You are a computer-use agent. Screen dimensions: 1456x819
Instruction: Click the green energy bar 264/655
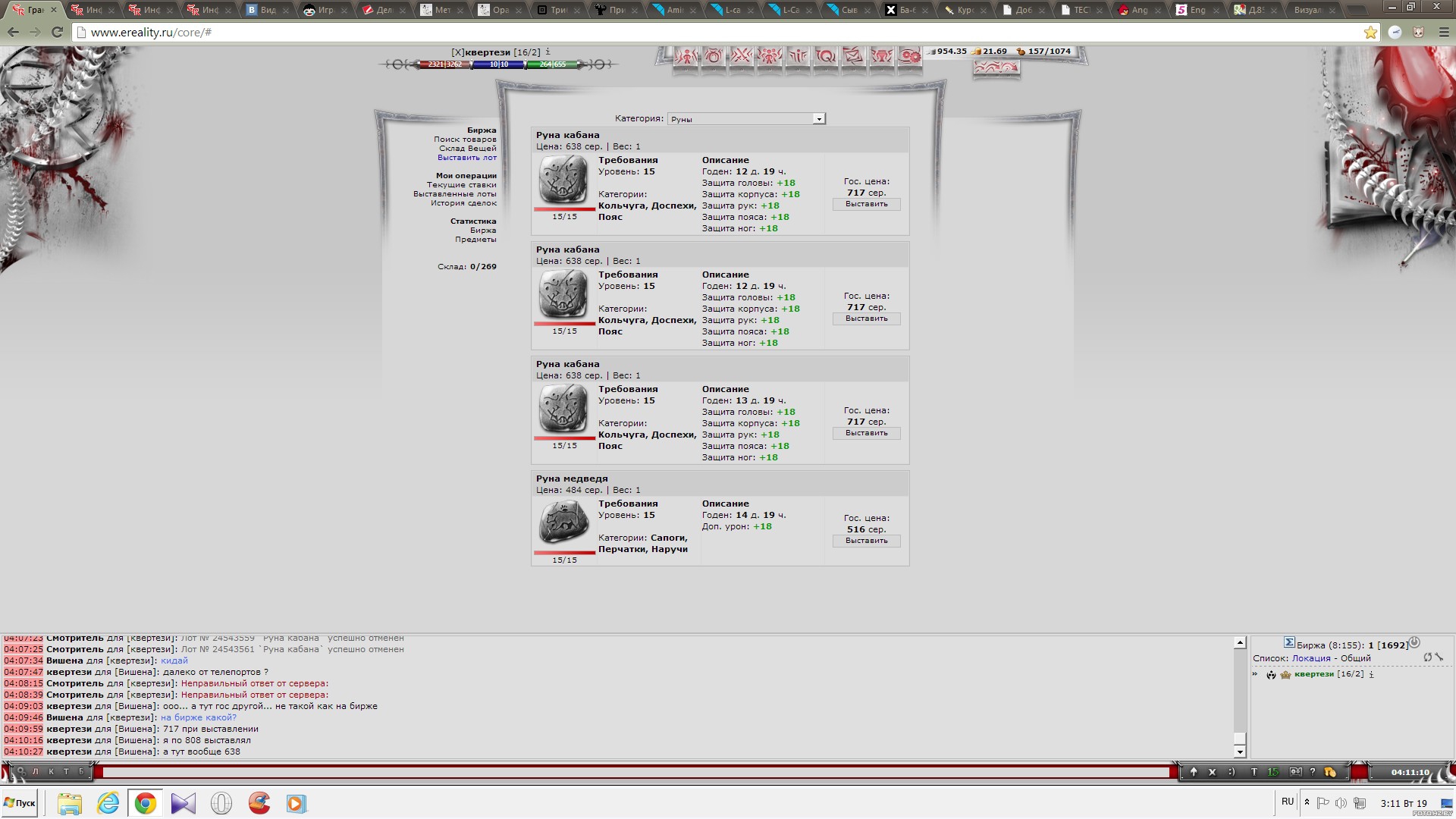pos(552,64)
